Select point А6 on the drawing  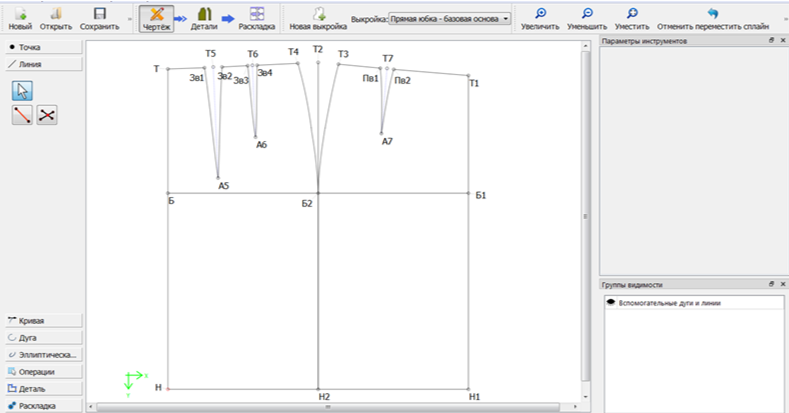(x=256, y=137)
